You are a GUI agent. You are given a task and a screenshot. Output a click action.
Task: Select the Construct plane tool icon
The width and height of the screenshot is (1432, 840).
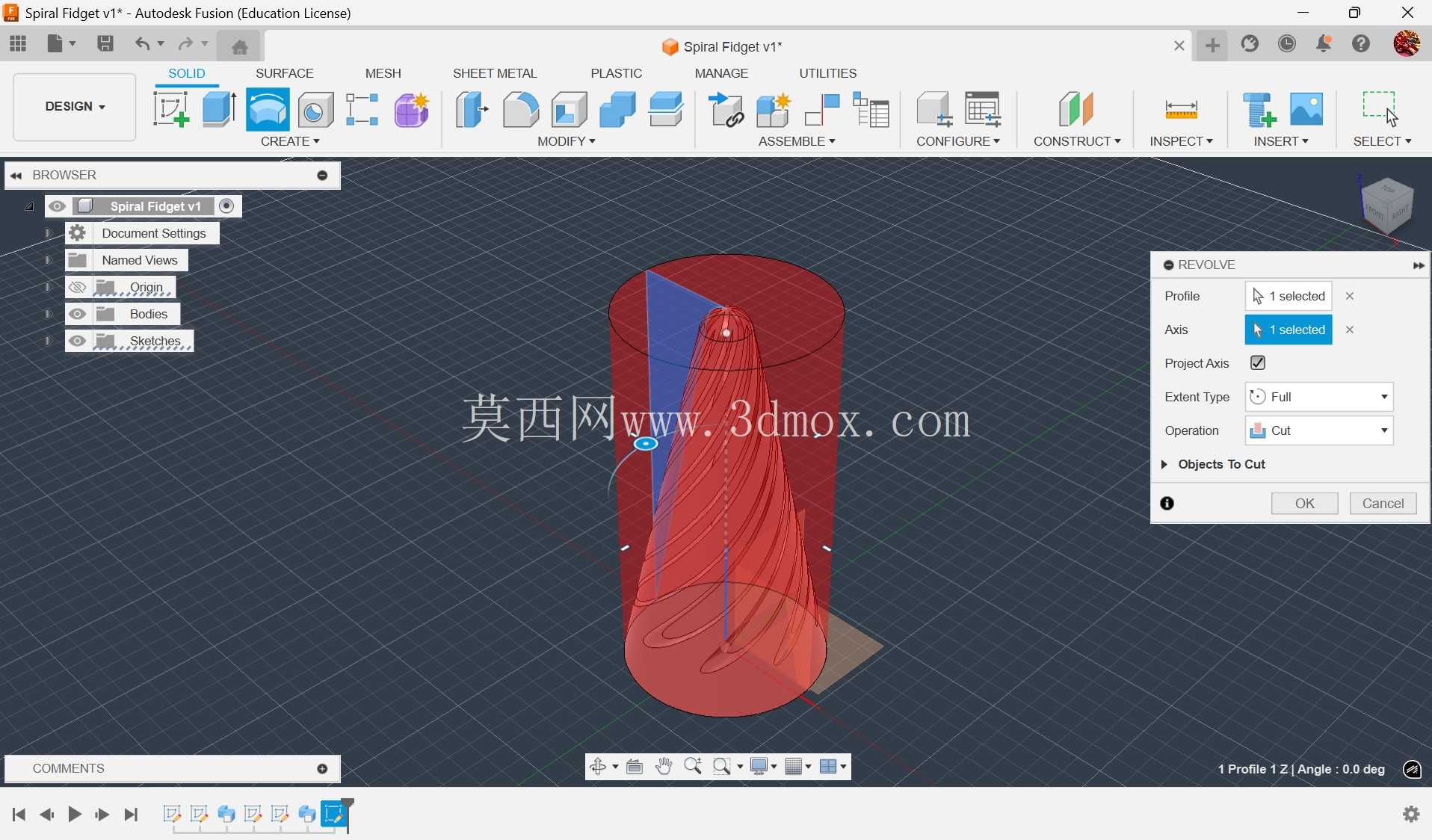[1076, 110]
